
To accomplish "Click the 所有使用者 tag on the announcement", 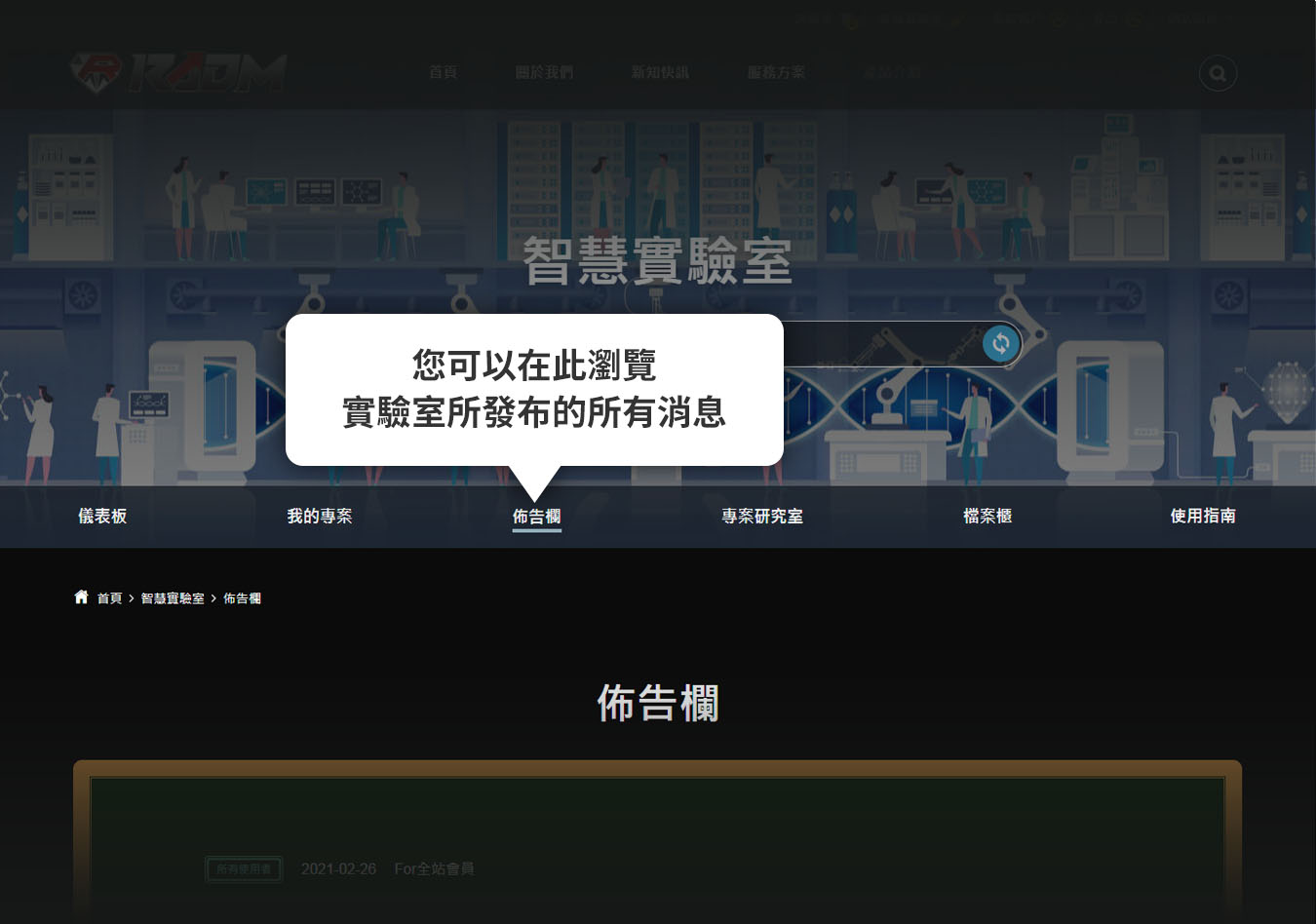I will [x=244, y=868].
